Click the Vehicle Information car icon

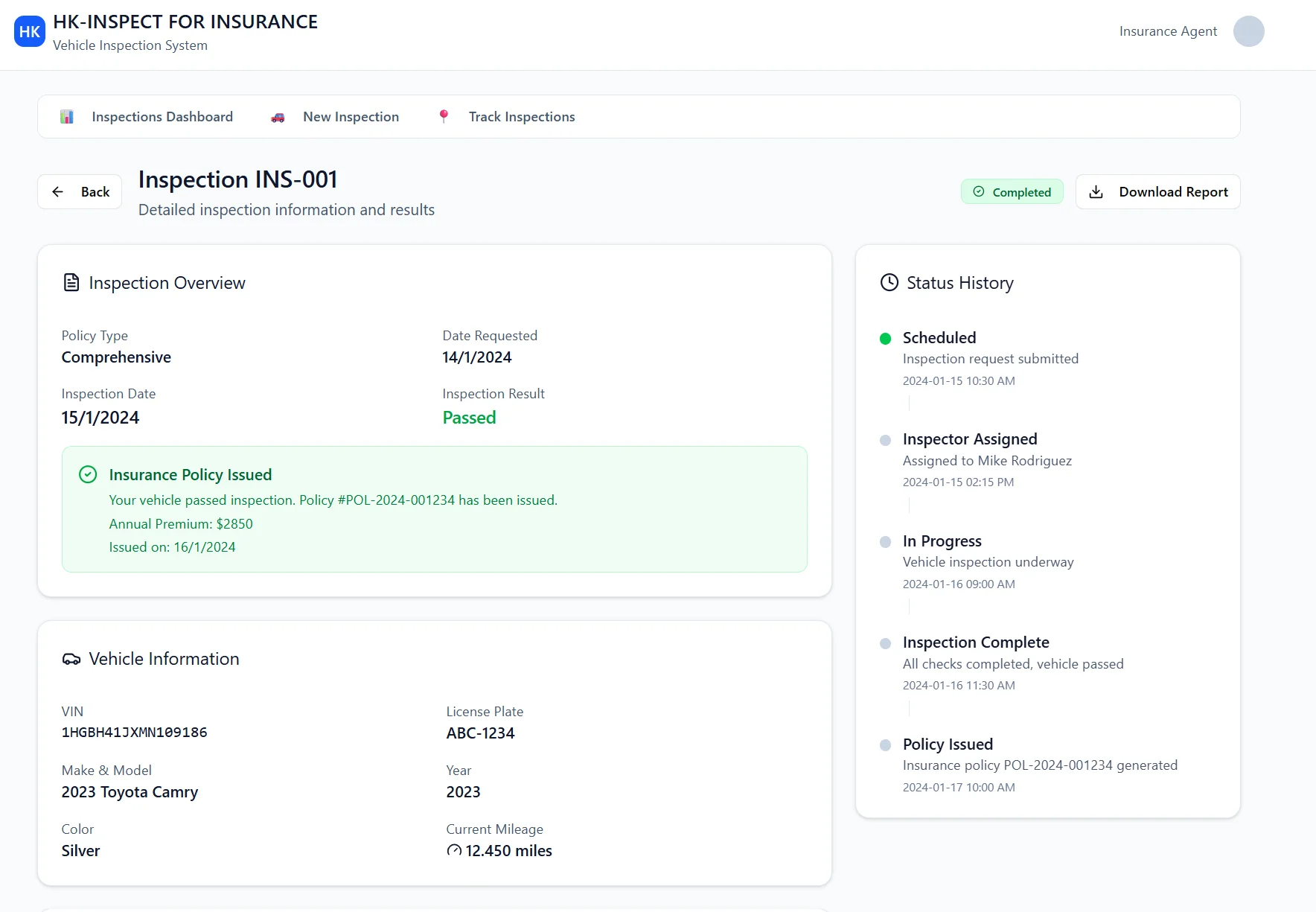[71, 659]
